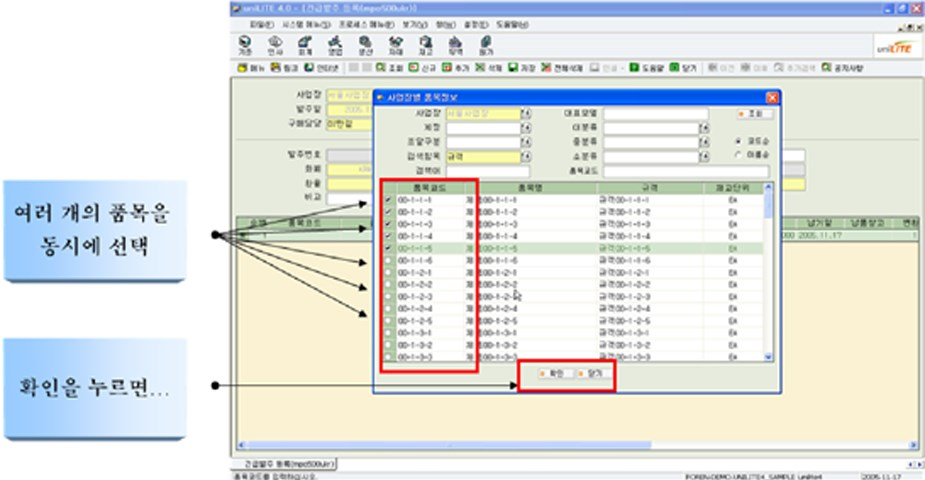Open the 회계 module icon
Screen dimensions: 925x480
[x=305, y=45]
